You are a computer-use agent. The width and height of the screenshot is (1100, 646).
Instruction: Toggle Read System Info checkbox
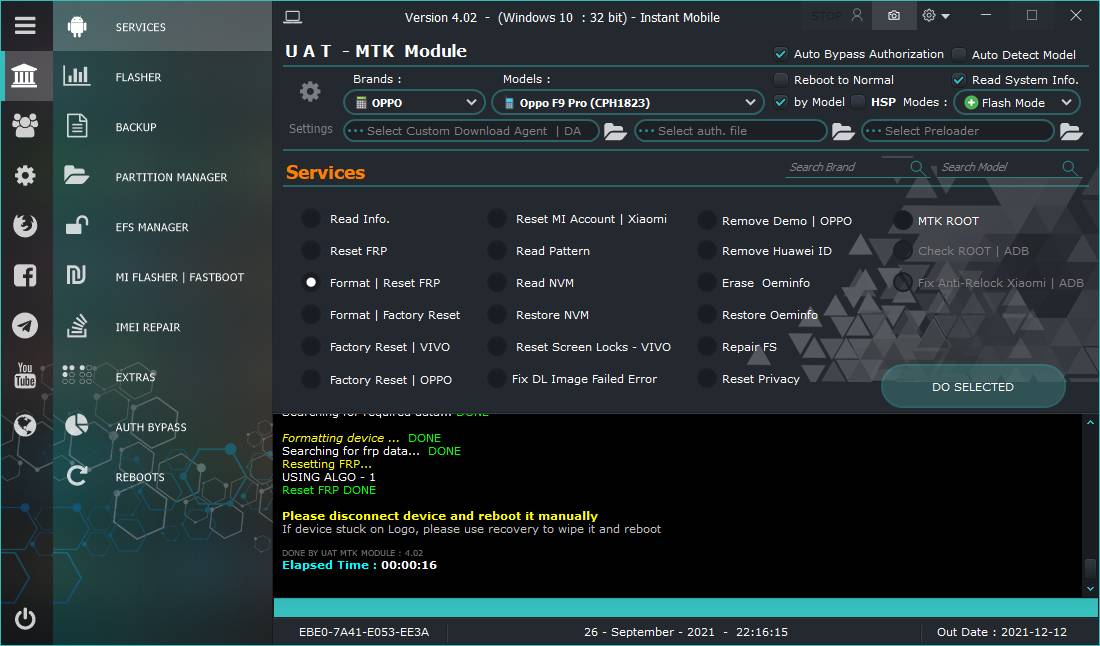(x=959, y=79)
